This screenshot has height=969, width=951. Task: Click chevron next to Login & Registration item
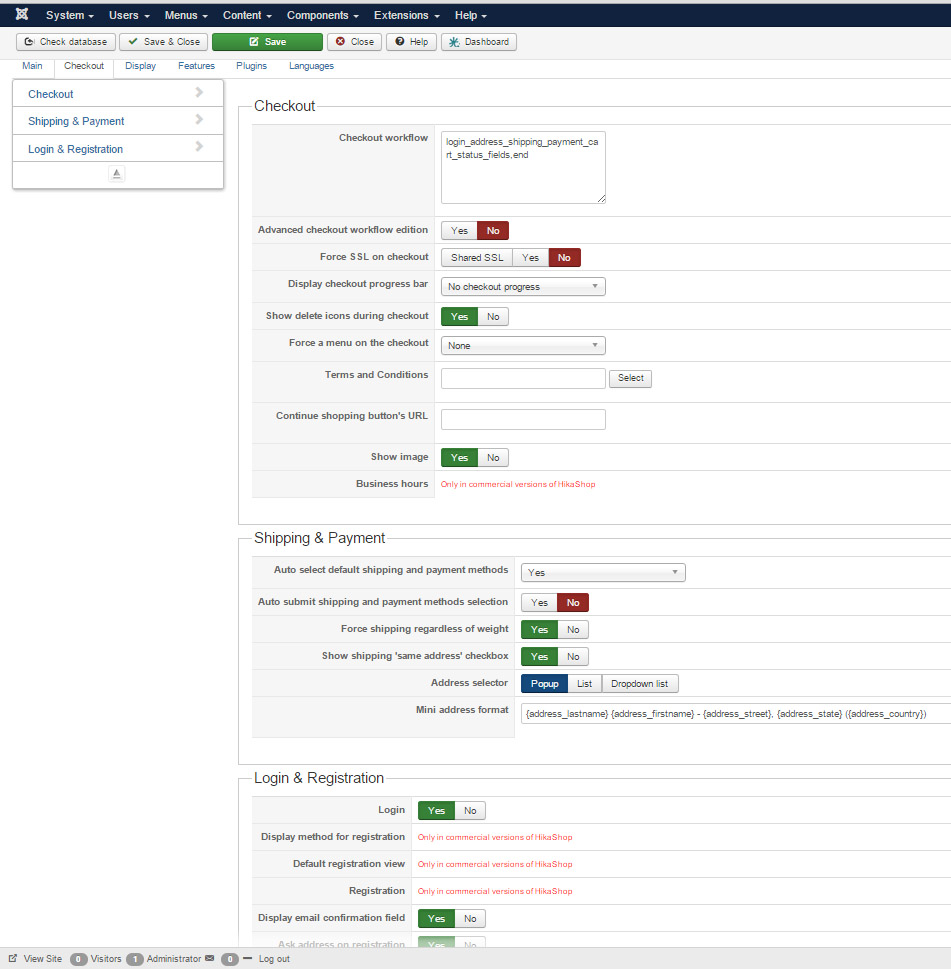click(x=199, y=146)
